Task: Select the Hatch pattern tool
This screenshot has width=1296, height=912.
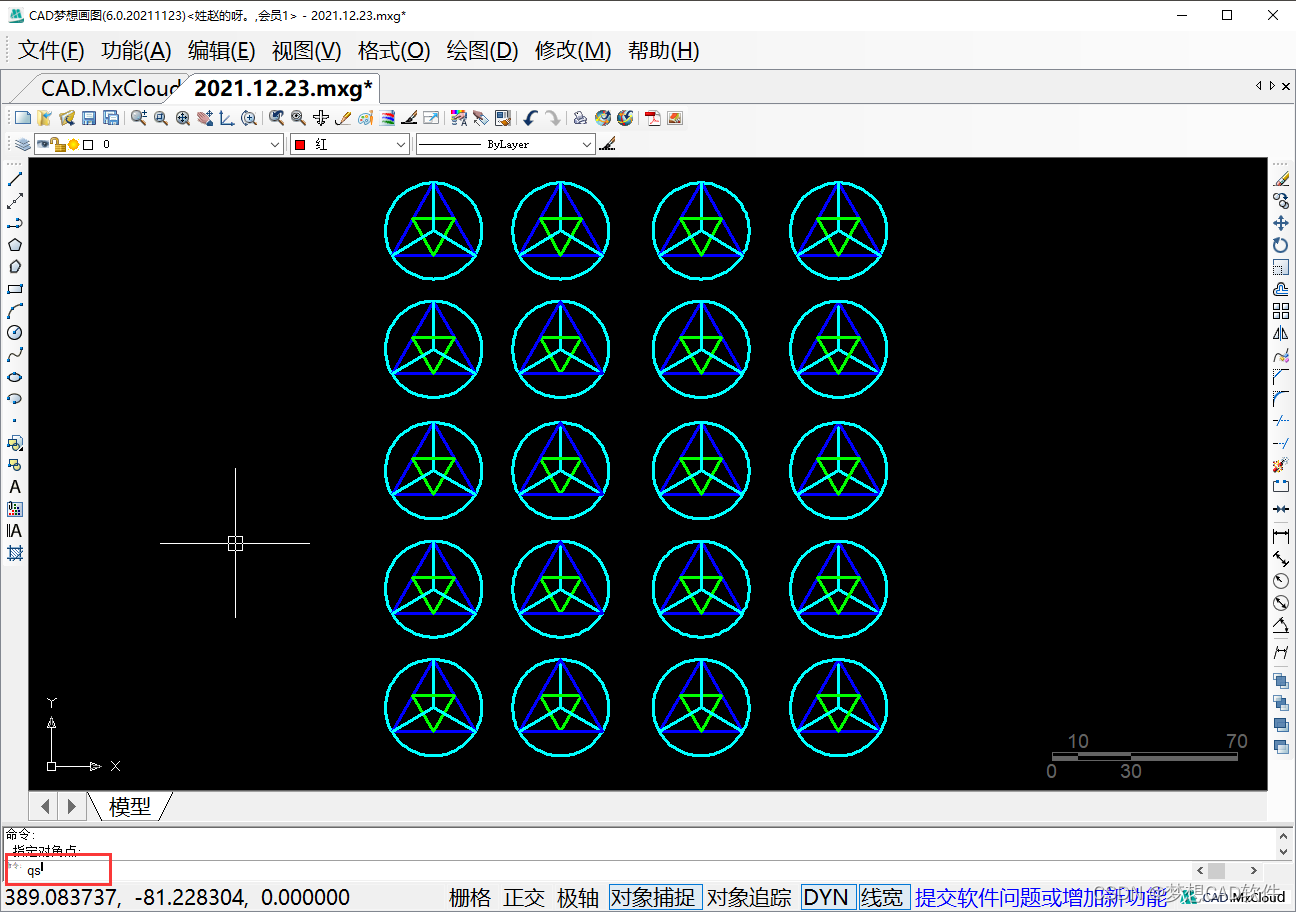Action: click(x=15, y=553)
